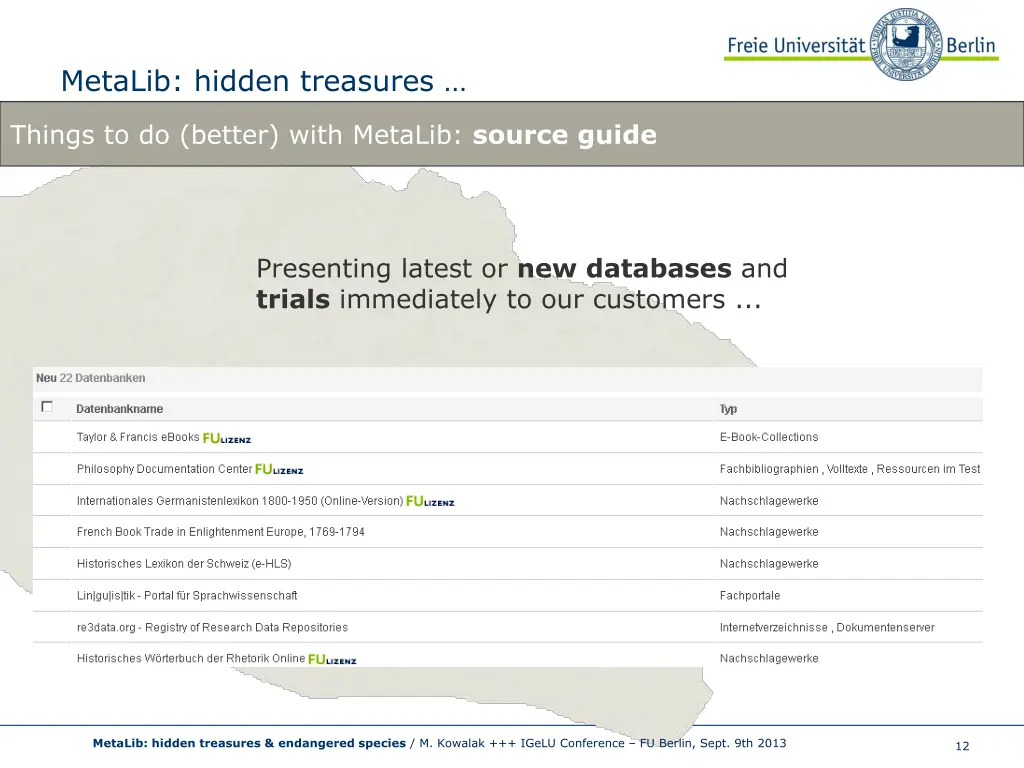This screenshot has width=1024, height=768.
Task: Click slide page number 12
Action: click(962, 746)
